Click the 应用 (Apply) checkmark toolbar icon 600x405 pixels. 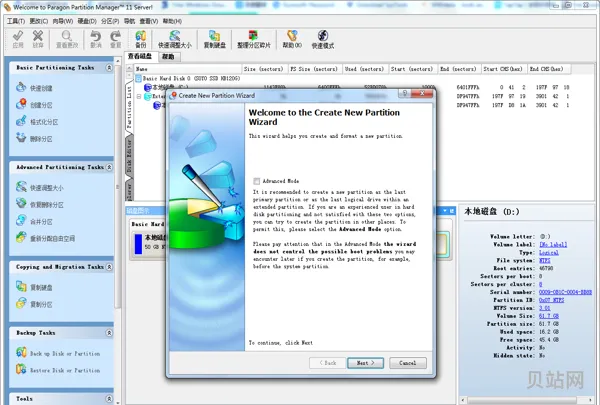click(x=18, y=39)
